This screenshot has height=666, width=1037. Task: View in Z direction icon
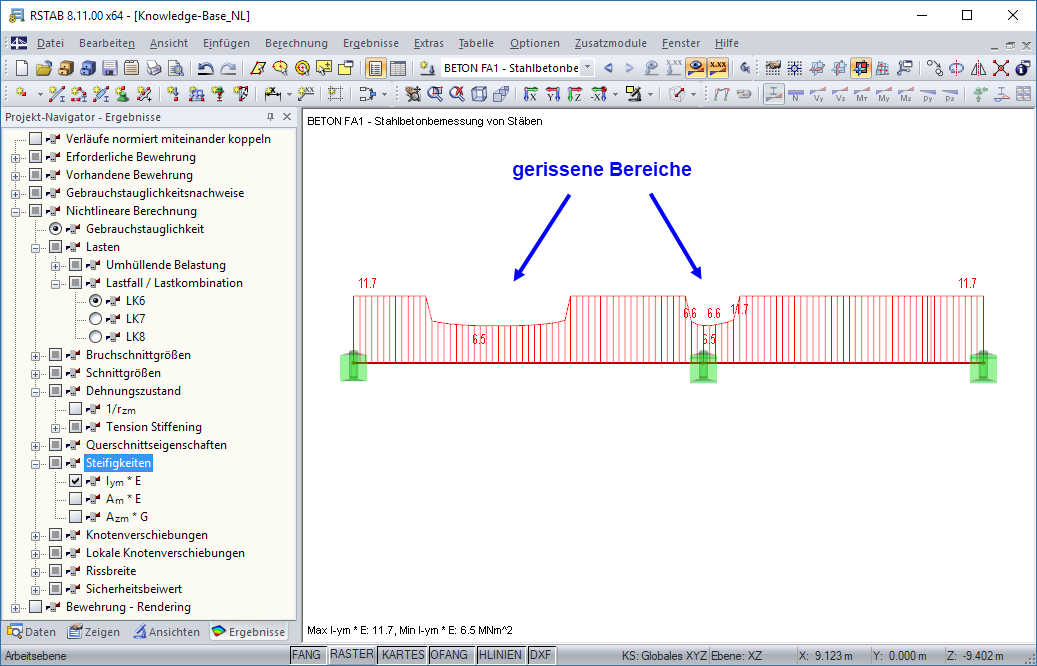(x=575, y=95)
